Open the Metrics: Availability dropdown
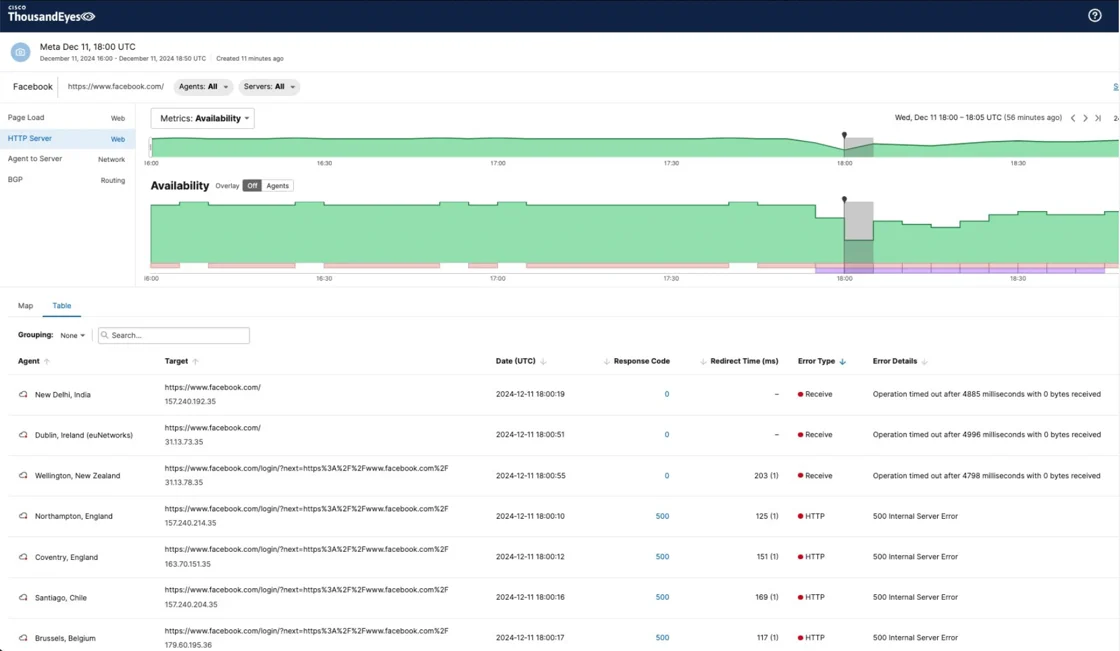Viewport: 1120px width, 651px height. tap(203, 119)
